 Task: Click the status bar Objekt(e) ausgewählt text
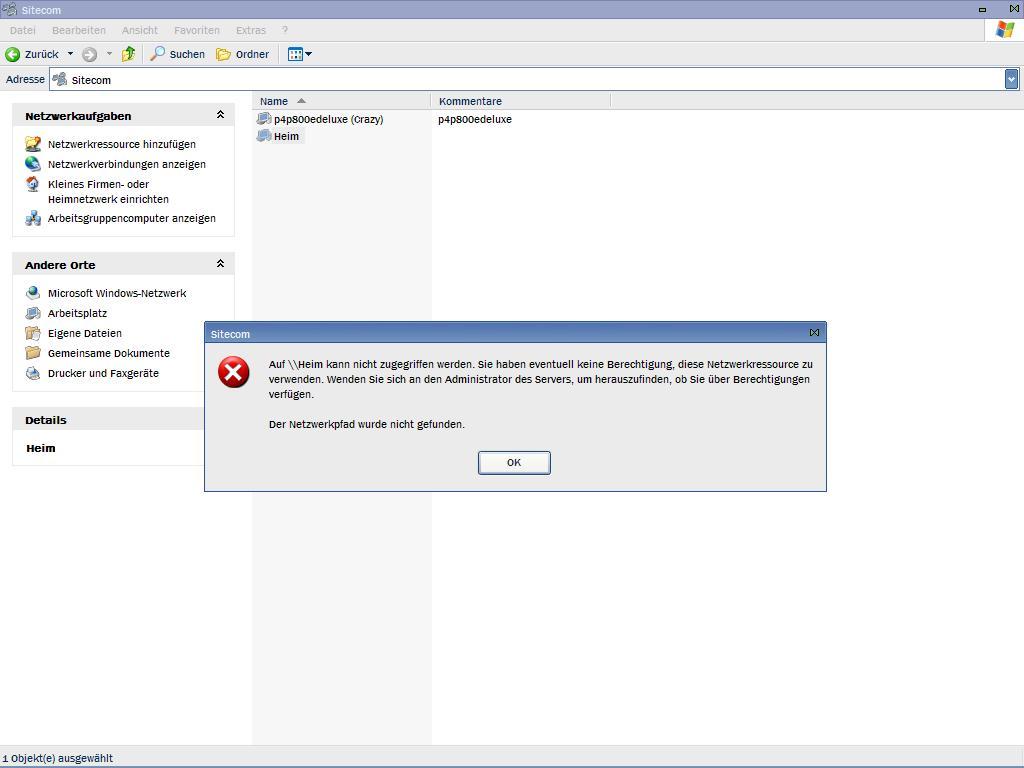click(57, 758)
